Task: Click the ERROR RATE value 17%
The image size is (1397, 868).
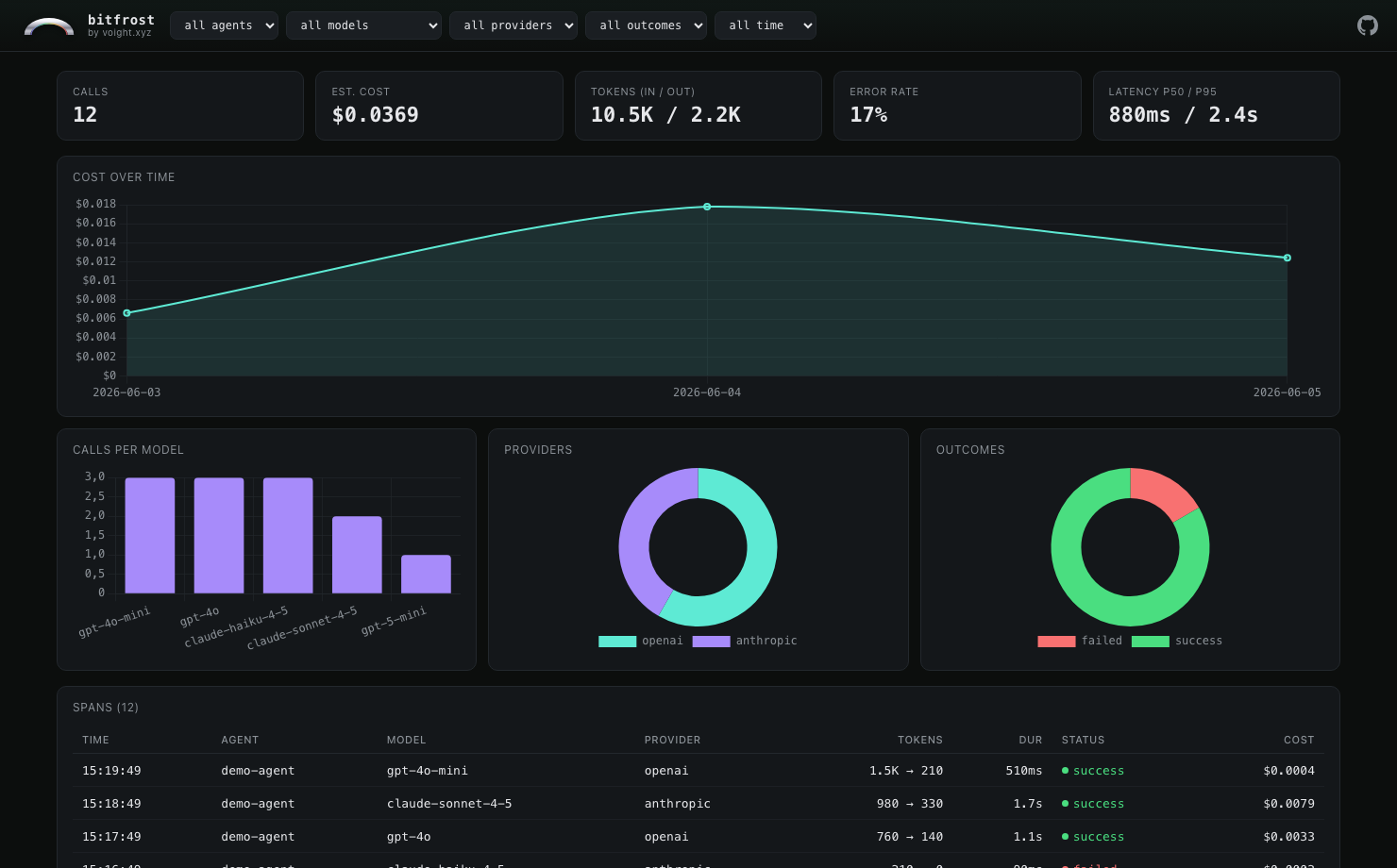Action: pyautogui.click(x=868, y=115)
